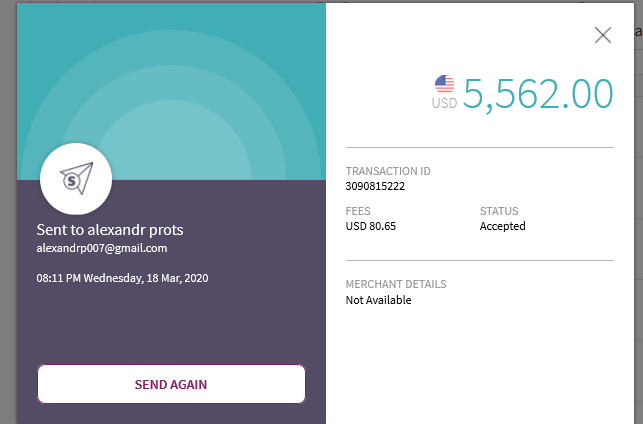Click the Not Available merchant details text

coord(379,300)
